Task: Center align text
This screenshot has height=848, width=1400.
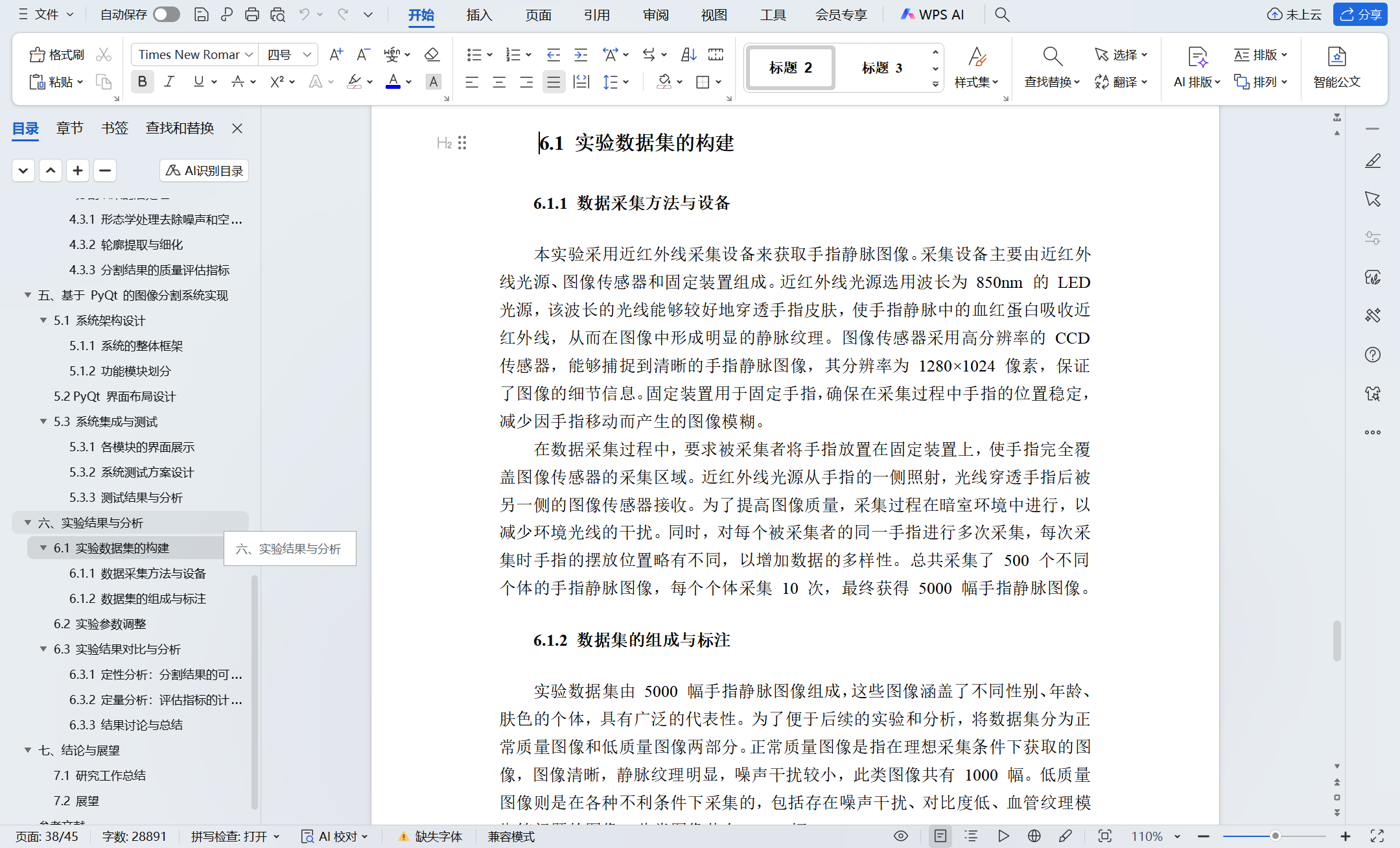Action: [x=499, y=82]
